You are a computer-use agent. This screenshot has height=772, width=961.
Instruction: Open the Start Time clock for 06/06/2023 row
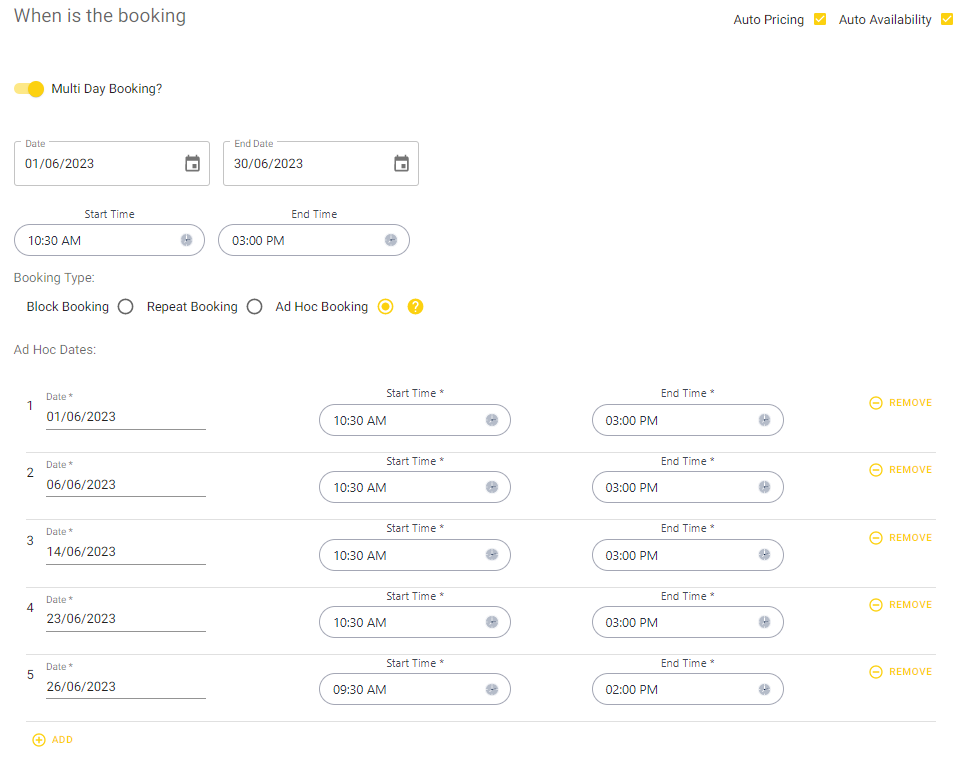[492, 487]
